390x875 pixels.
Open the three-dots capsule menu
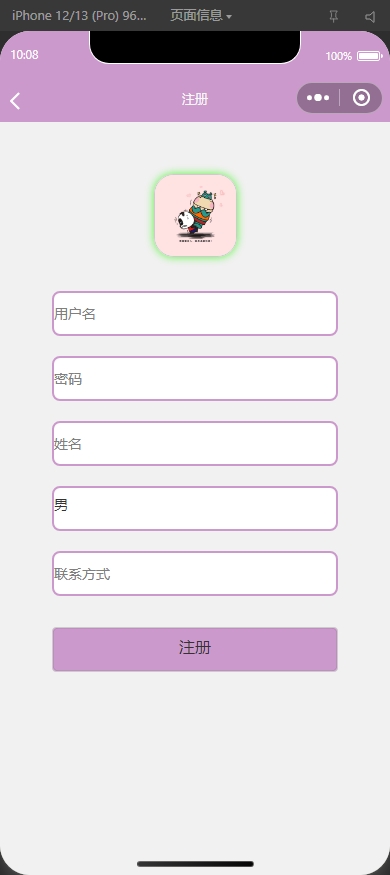point(318,98)
